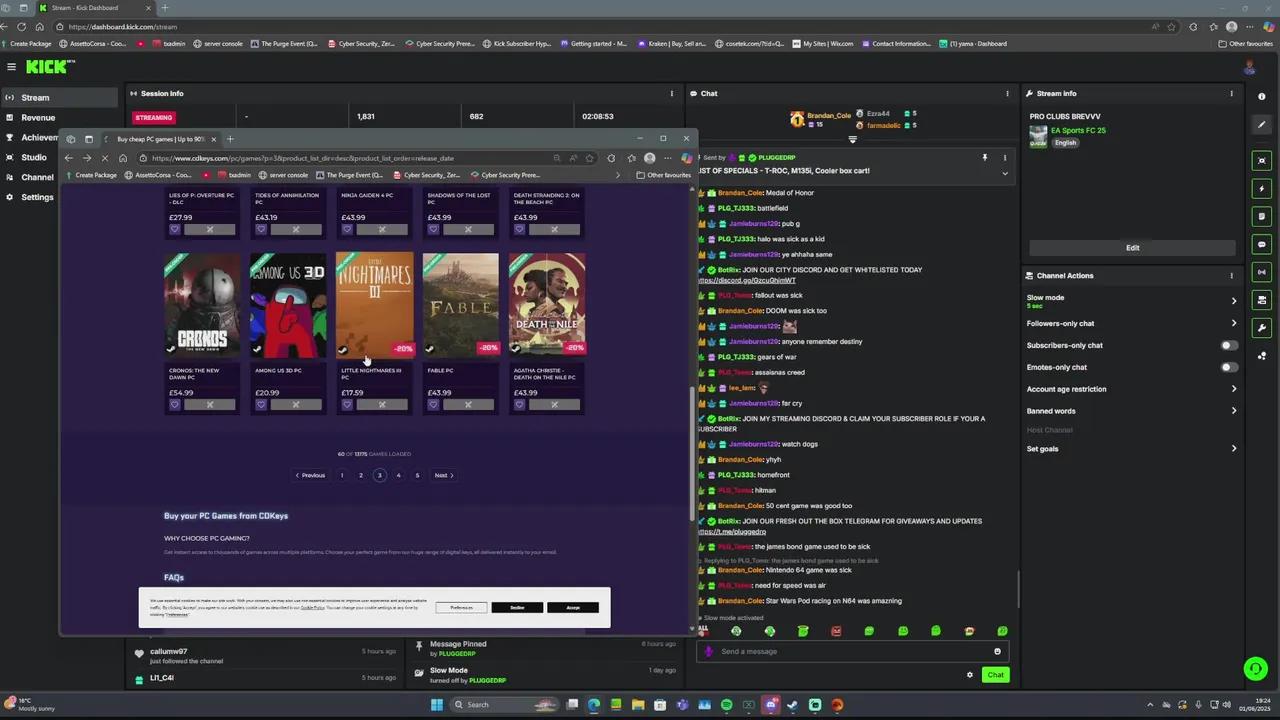The image size is (1280, 720).
Task: Click the wrench icon in right sidebar
Action: 1261,328
